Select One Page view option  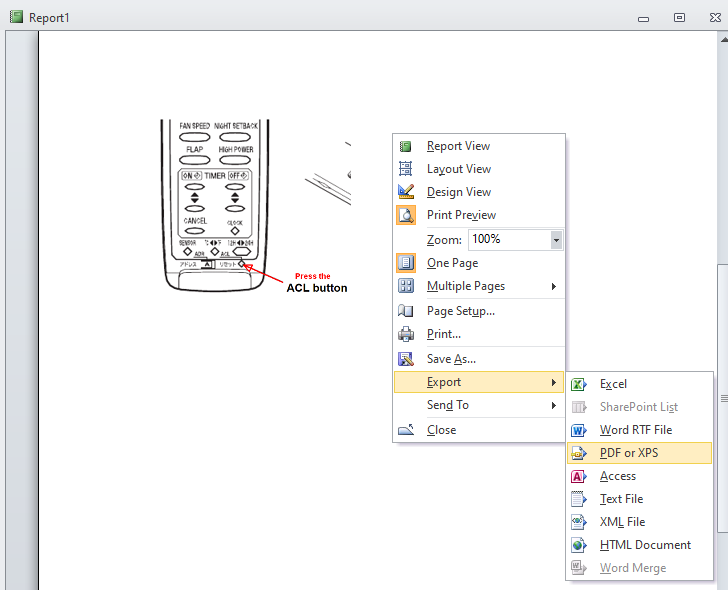(x=479, y=263)
